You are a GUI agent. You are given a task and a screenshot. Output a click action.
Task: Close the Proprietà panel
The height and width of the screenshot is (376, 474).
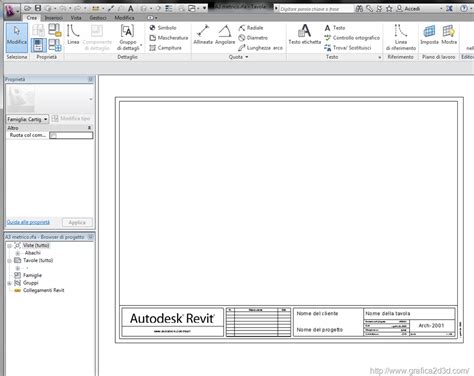pos(90,79)
